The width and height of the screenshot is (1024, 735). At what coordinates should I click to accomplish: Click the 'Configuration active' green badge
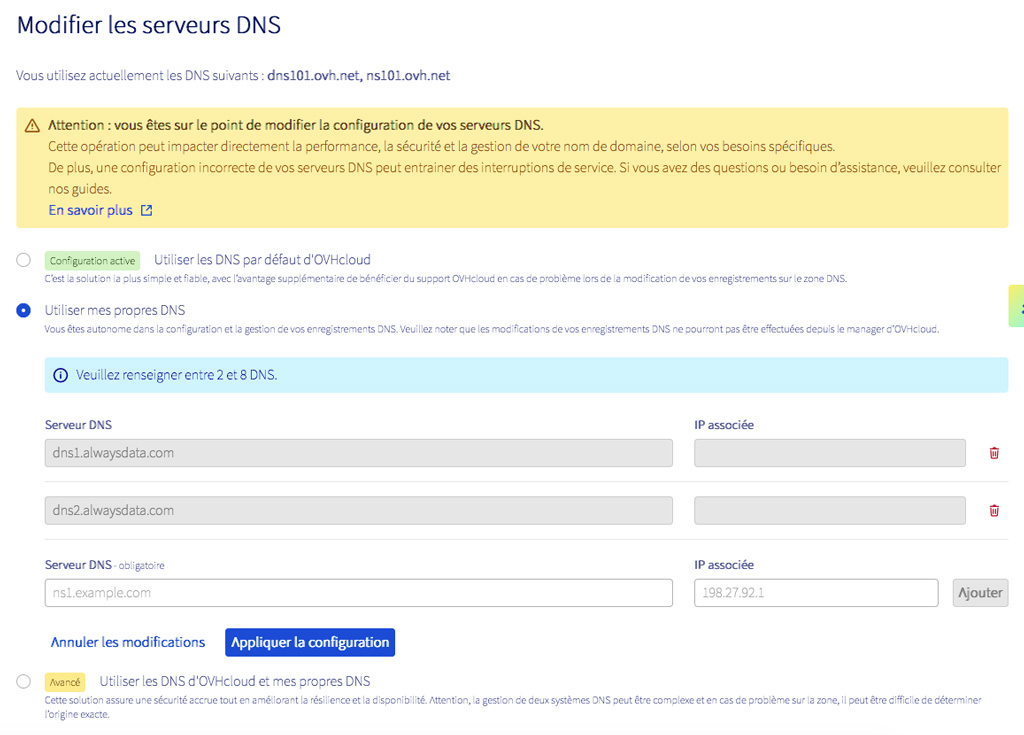pos(92,261)
